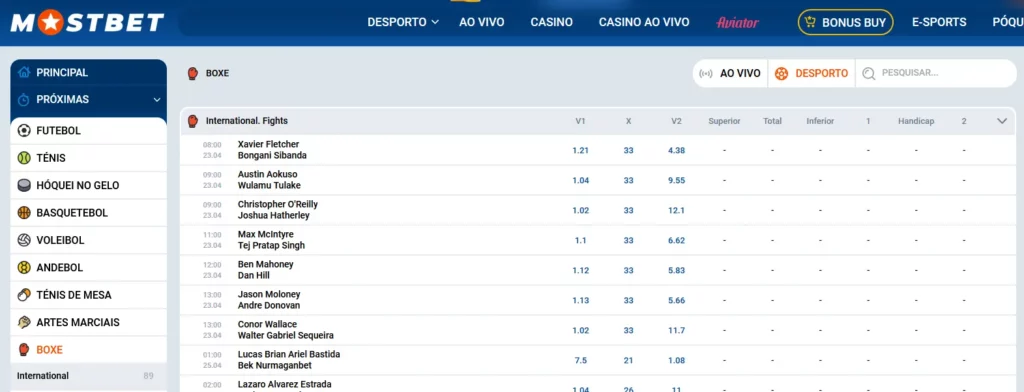The image size is (1024, 392).
Task: Click boxing glove icon beside International. Fights
Action: coord(193,121)
